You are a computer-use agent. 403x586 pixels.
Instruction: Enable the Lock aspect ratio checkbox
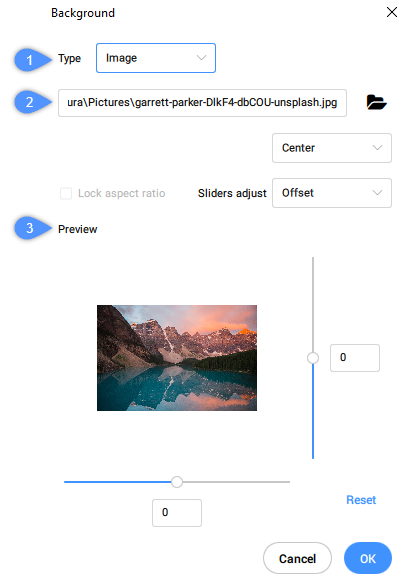pos(66,193)
